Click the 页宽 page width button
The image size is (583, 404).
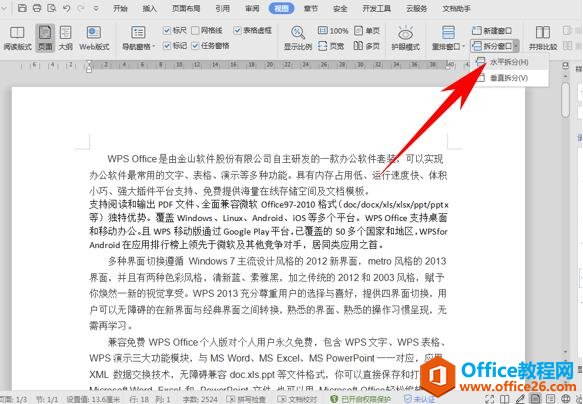click(x=331, y=46)
